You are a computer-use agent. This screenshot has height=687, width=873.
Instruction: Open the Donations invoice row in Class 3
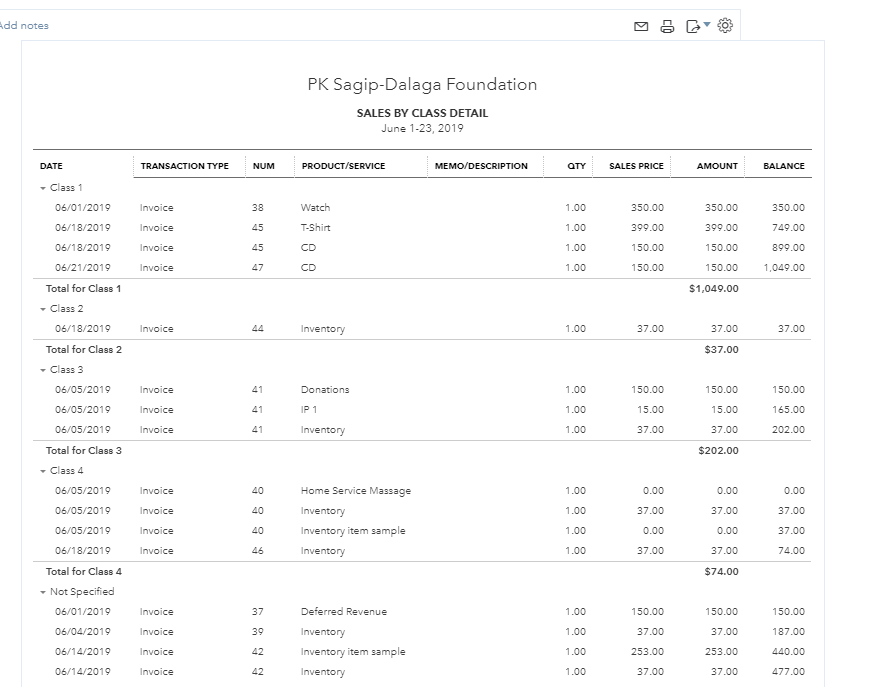pos(325,390)
